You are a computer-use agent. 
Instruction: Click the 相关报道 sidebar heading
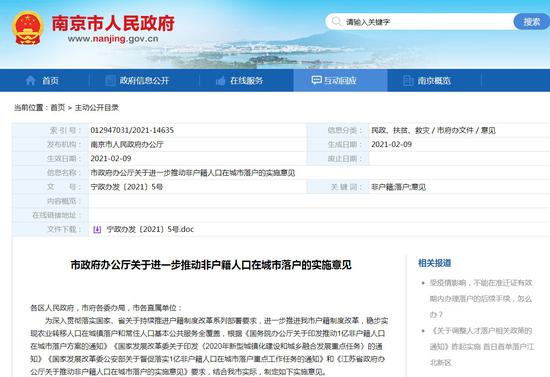tap(435, 263)
